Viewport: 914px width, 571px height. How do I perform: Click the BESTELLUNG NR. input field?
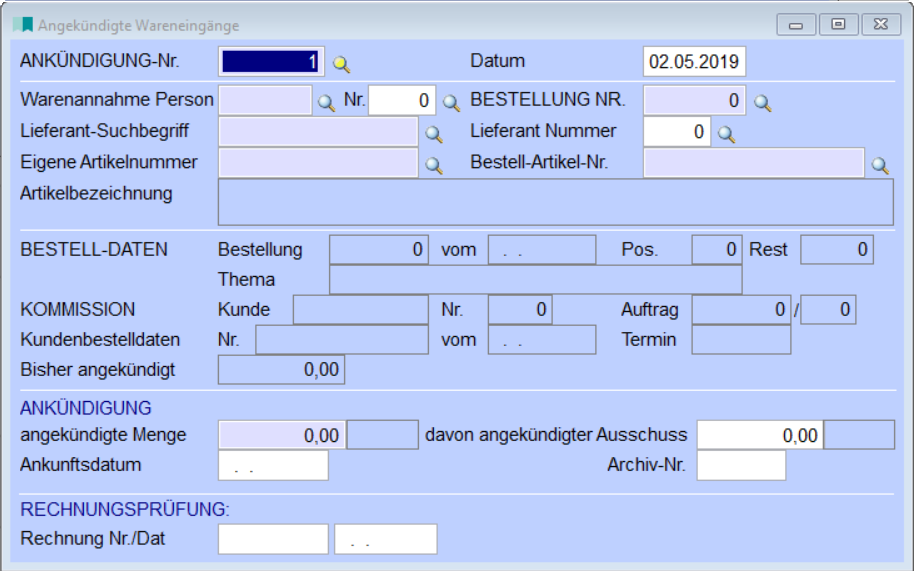click(x=694, y=100)
